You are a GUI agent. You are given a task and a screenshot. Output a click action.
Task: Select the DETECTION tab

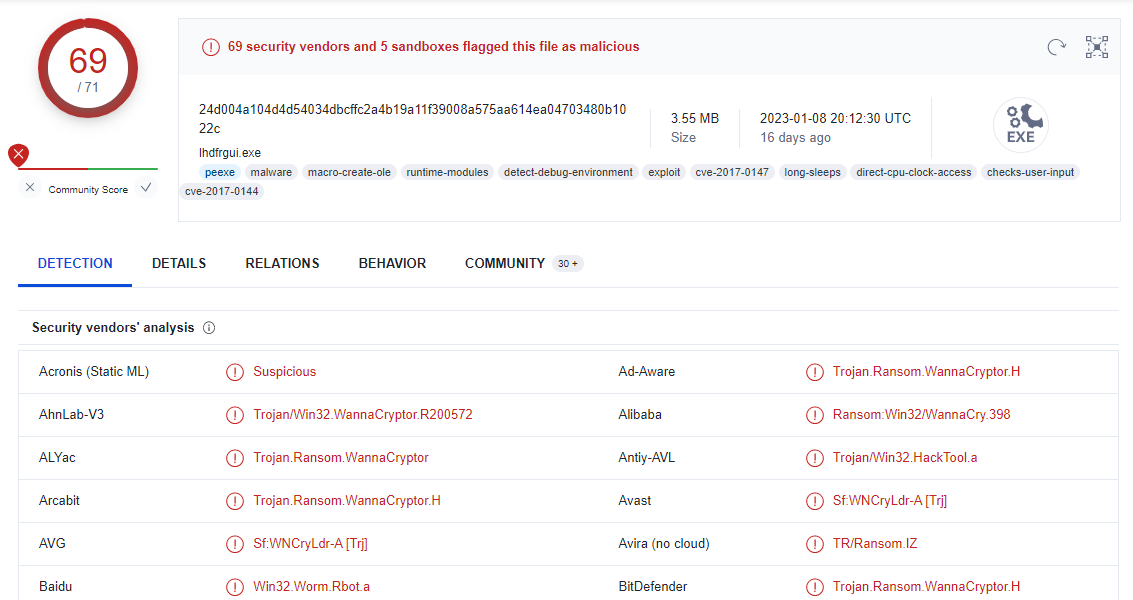point(75,263)
